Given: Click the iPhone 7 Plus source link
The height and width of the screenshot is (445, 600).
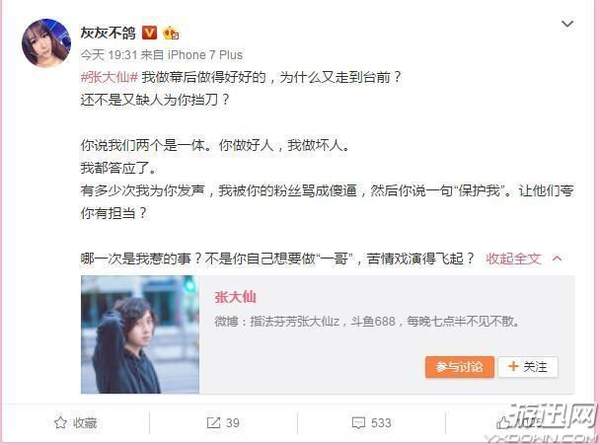Looking at the screenshot, I should [205, 55].
